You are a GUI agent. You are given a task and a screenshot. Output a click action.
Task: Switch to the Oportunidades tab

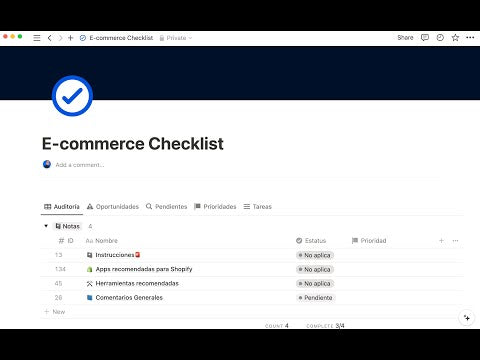(x=113, y=207)
